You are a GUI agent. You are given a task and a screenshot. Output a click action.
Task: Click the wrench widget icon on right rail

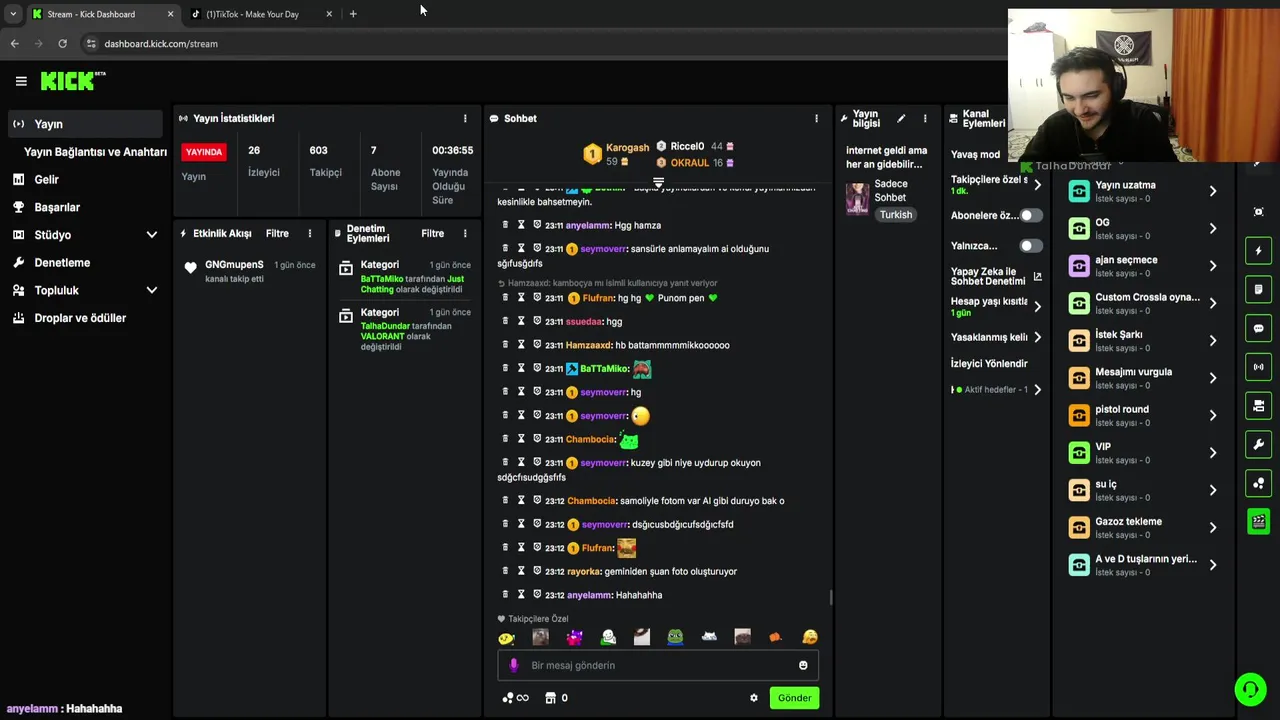tap(1259, 444)
